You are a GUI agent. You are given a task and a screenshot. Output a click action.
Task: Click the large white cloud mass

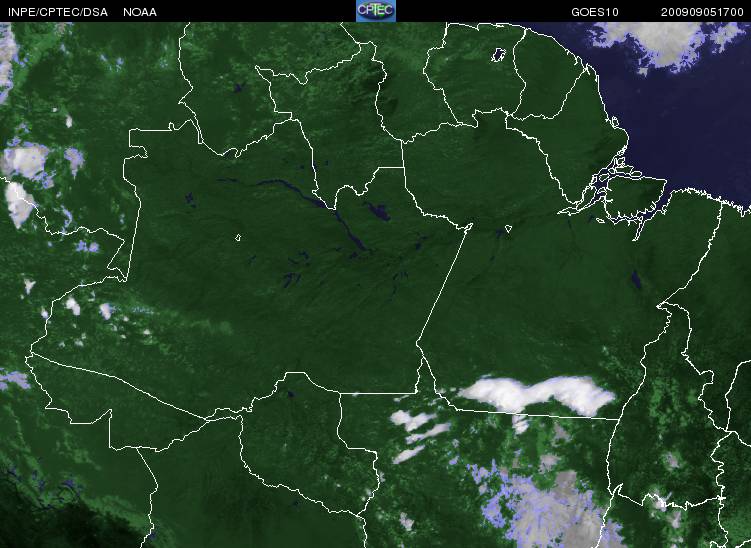pos(536,394)
